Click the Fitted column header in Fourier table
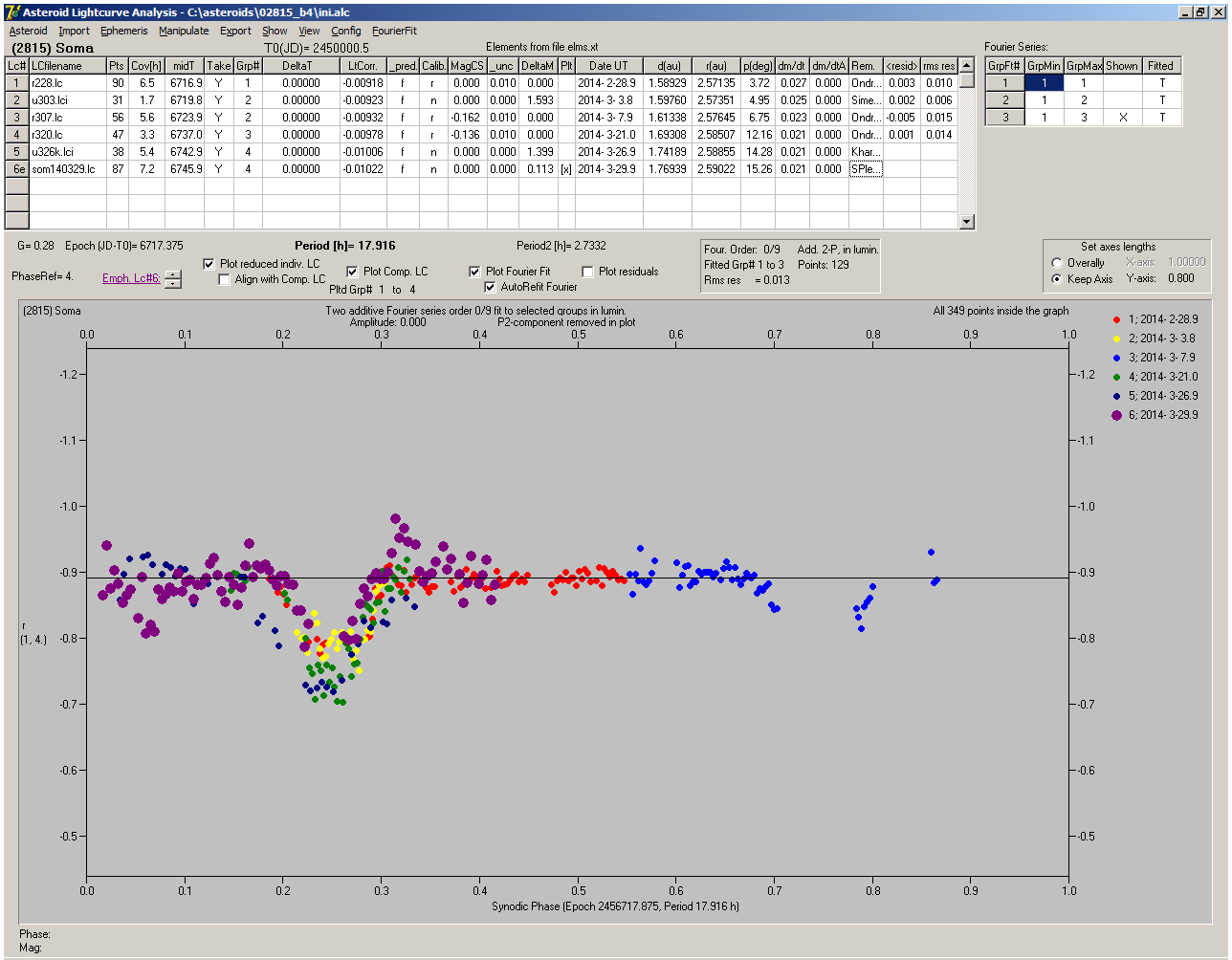The width and height of the screenshot is (1232, 960). coord(1160,66)
